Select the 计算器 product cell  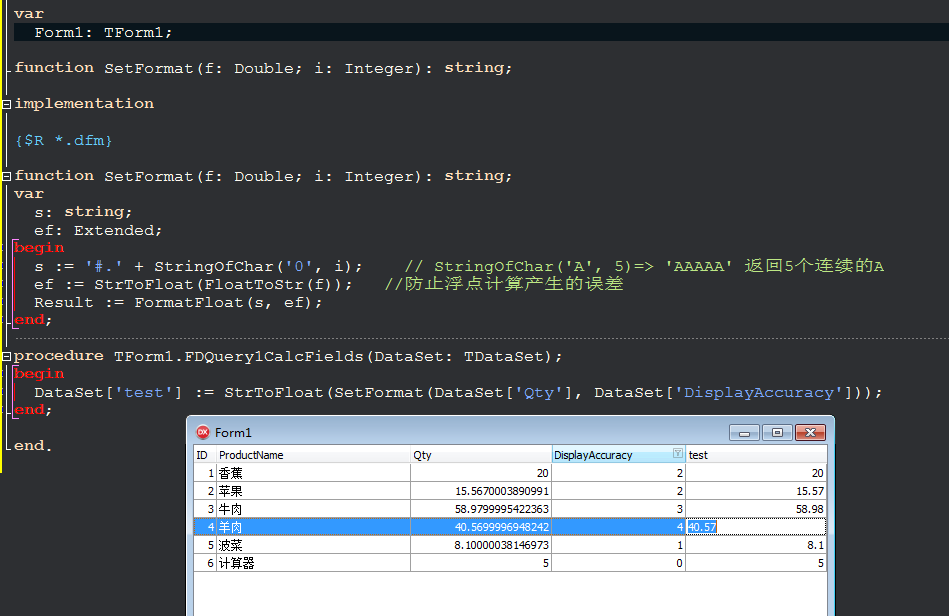click(x=313, y=563)
